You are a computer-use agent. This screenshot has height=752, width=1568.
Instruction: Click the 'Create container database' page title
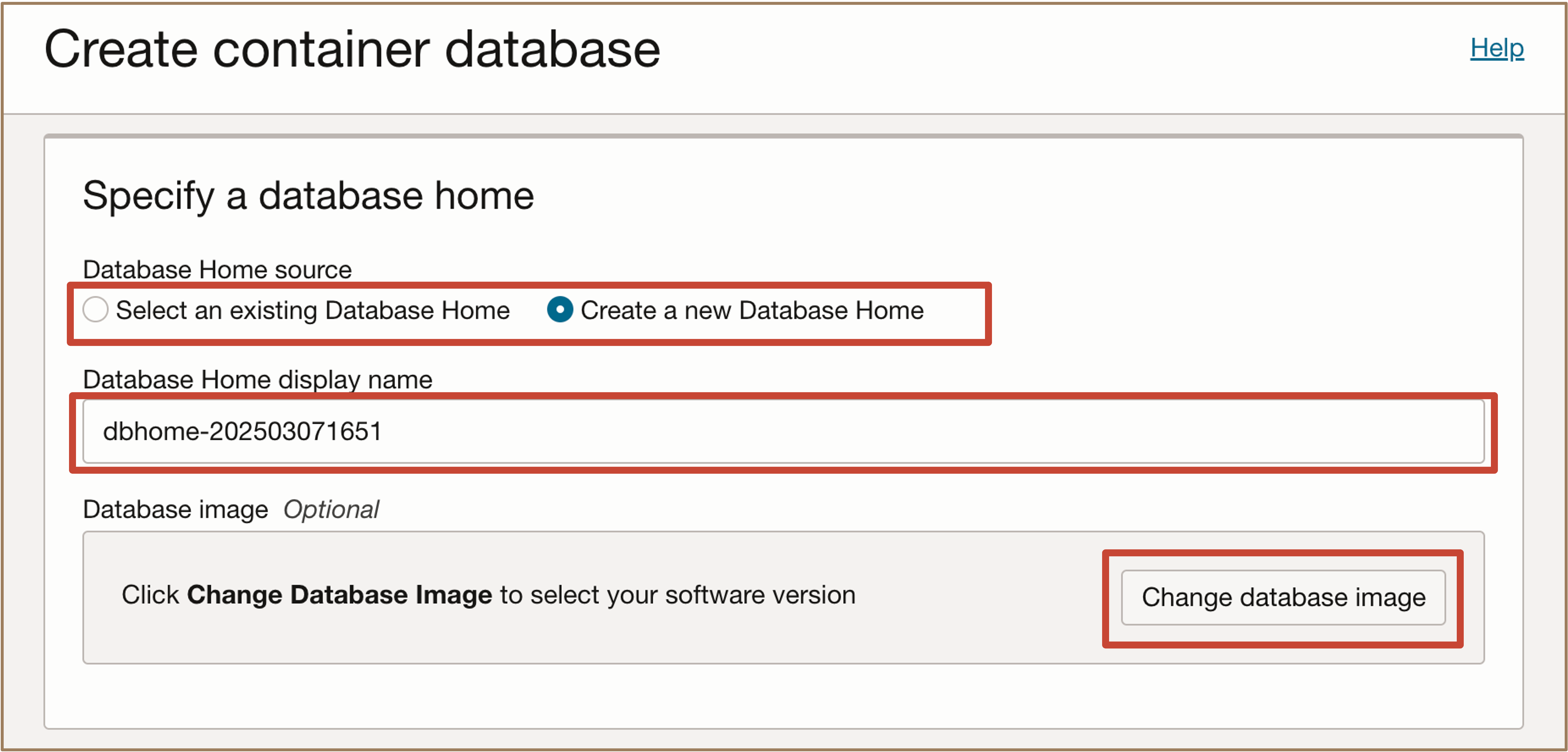coord(352,49)
